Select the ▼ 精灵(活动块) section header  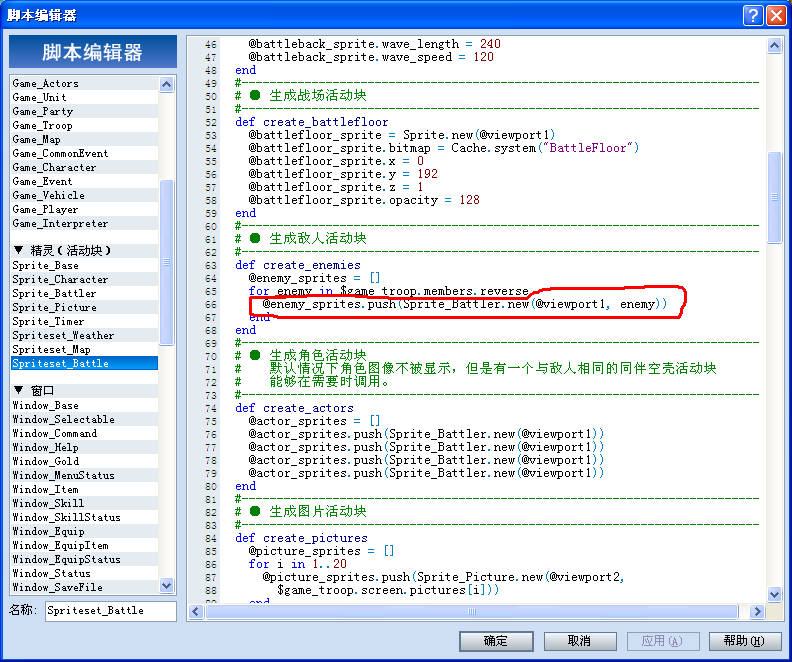84,250
